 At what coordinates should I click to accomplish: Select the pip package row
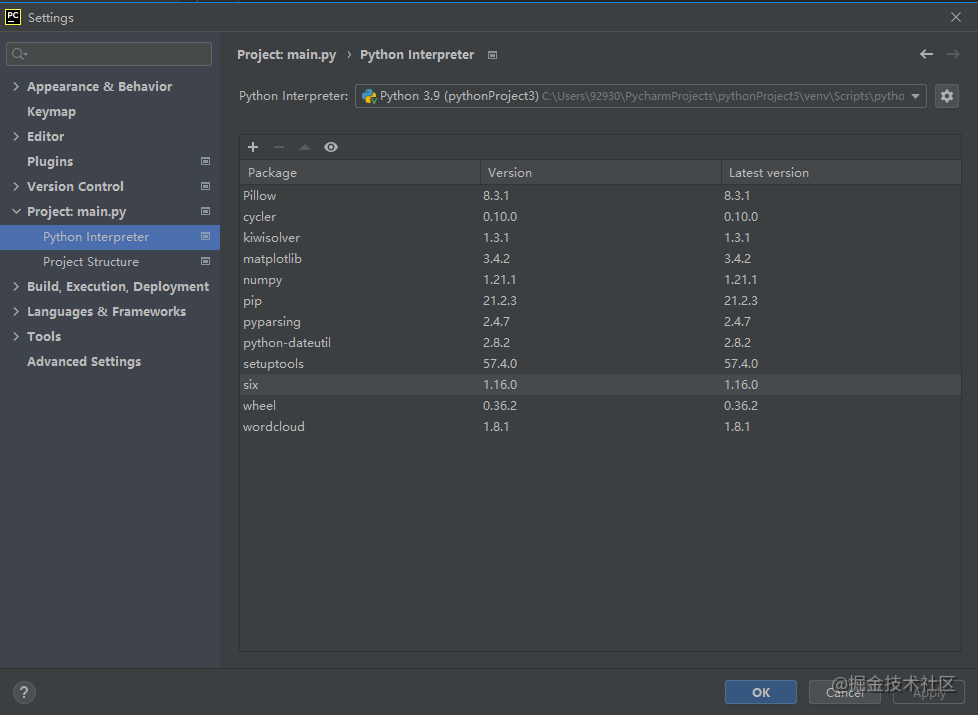(600, 301)
